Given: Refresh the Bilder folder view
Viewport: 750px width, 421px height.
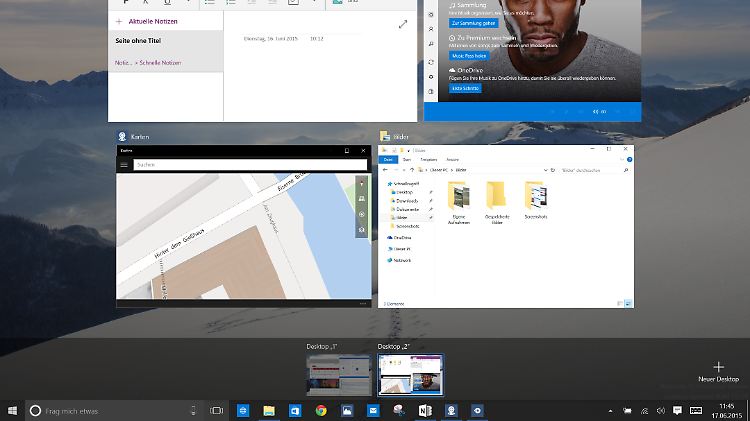Looking at the screenshot, I should [x=553, y=170].
